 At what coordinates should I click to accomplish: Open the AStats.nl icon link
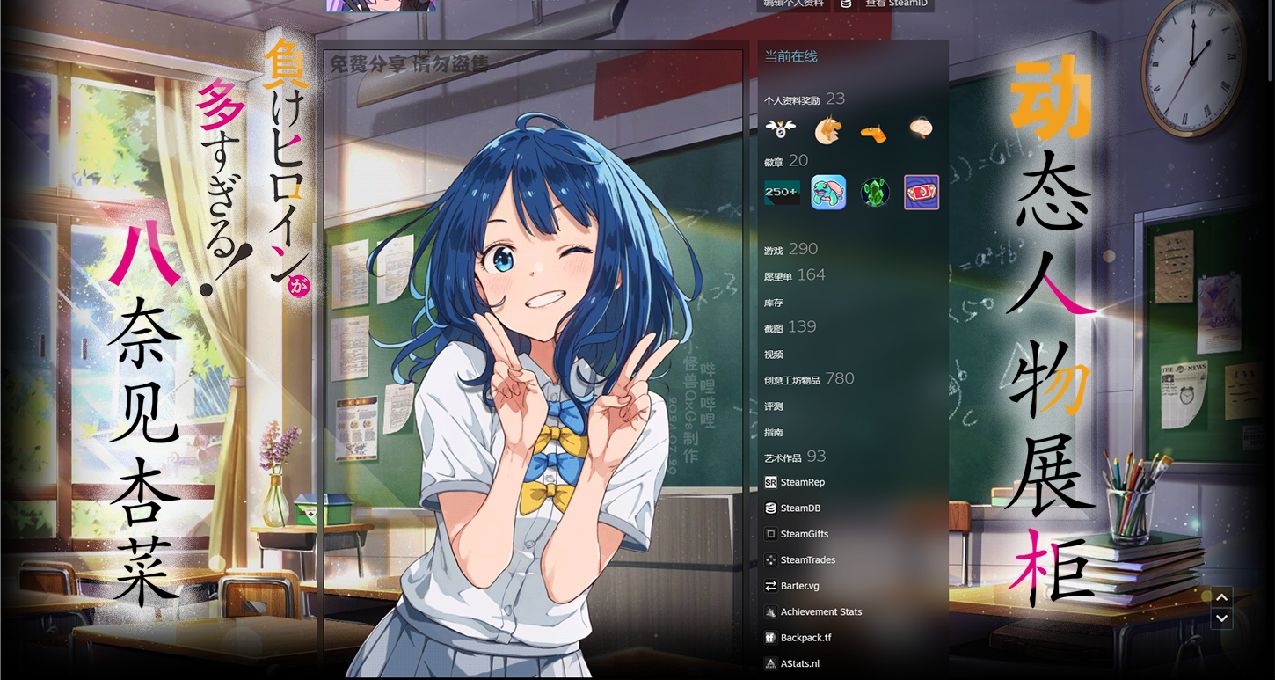(x=771, y=664)
